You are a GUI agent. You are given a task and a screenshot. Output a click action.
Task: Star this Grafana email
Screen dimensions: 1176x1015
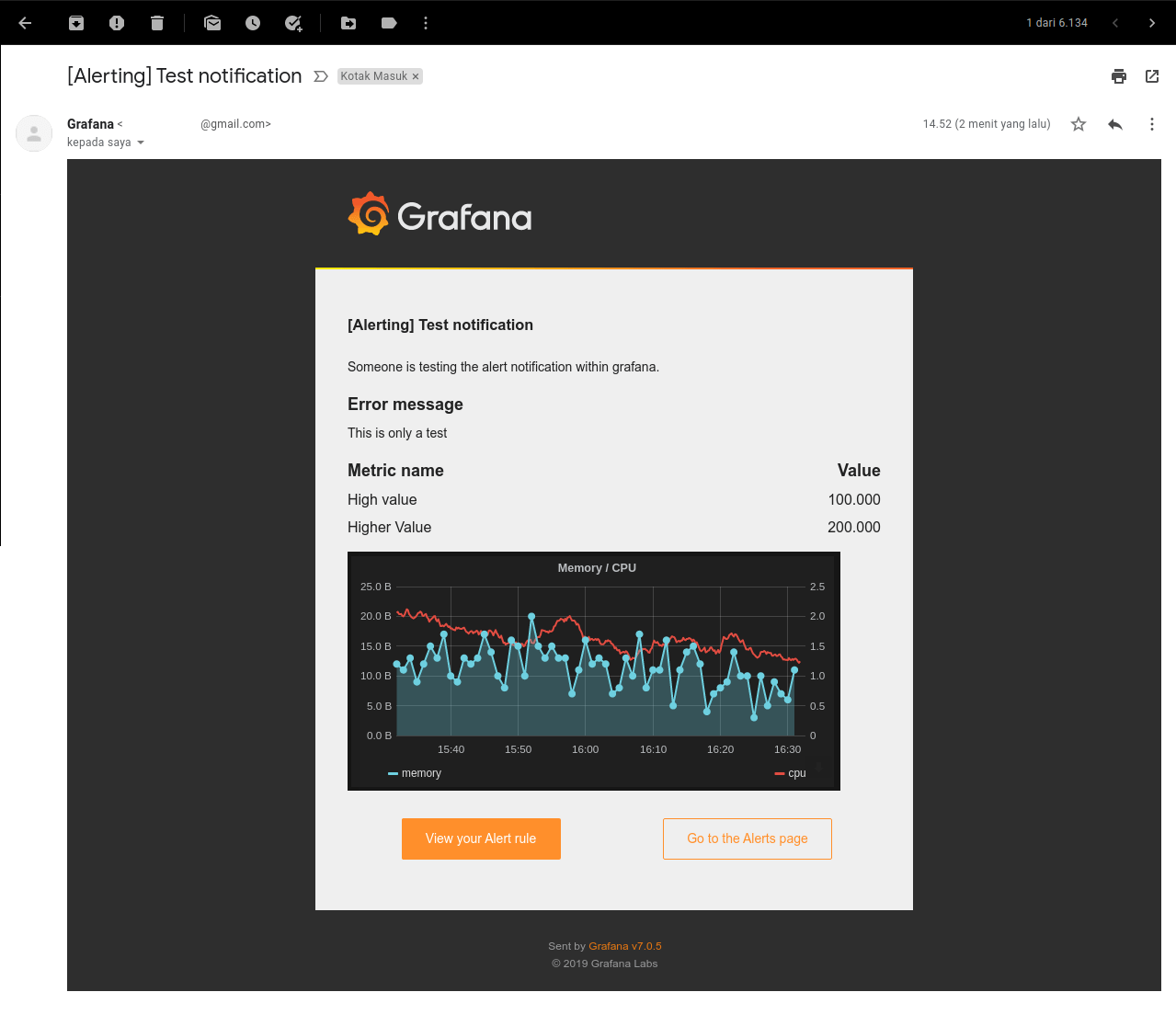[1079, 124]
